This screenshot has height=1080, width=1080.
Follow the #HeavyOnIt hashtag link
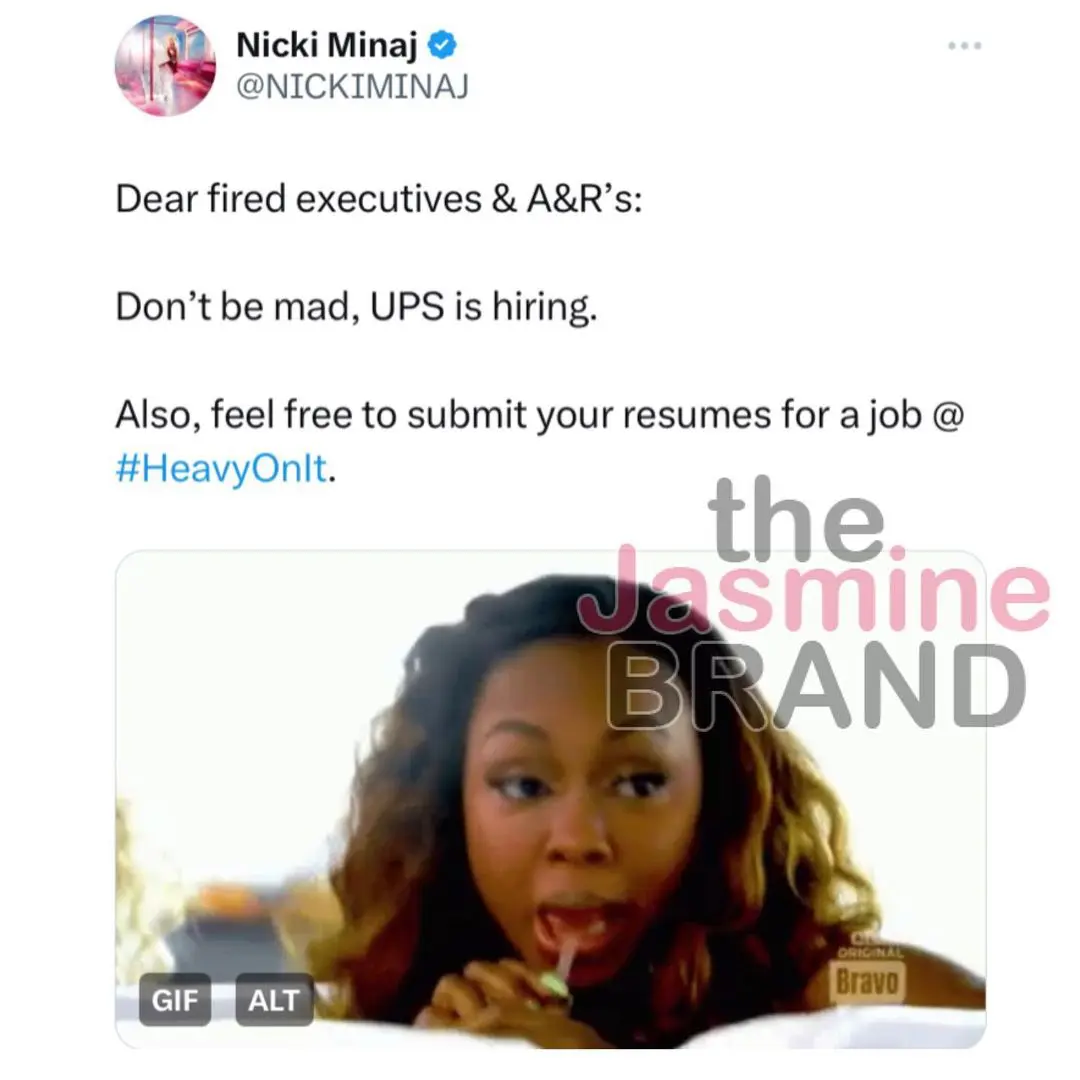click(221, 468)
